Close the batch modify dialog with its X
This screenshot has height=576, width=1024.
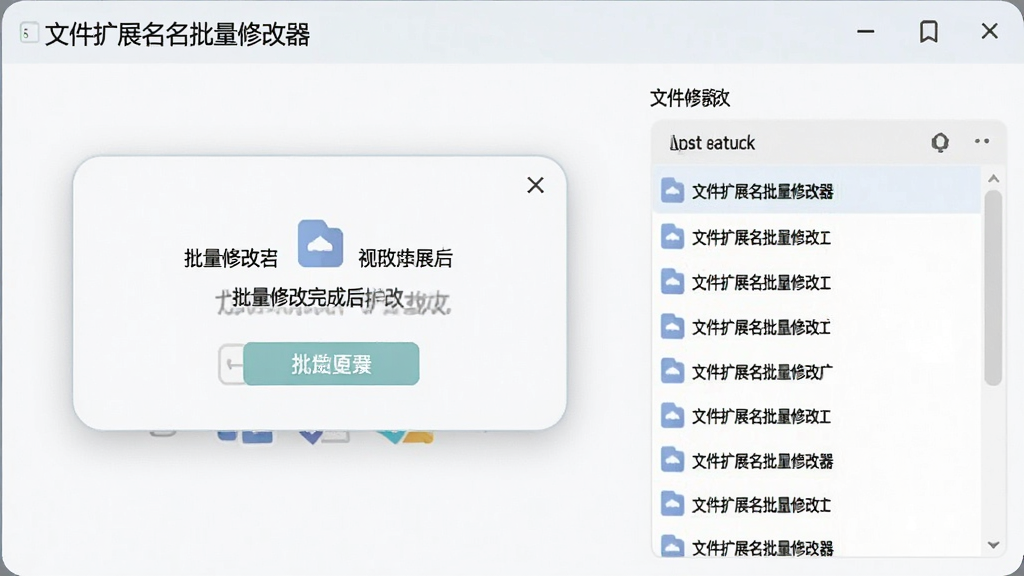(x=536, y=185)
